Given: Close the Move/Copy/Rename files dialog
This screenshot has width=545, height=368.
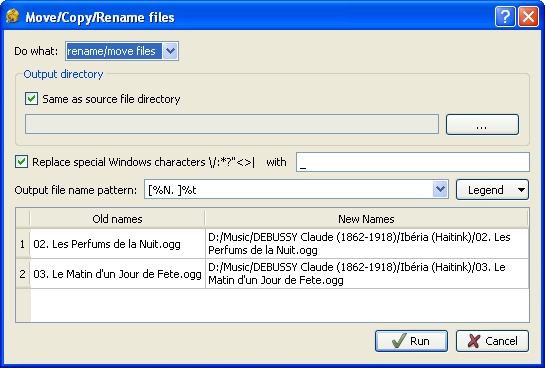Looking at the screenshot, I should point(528,16).
